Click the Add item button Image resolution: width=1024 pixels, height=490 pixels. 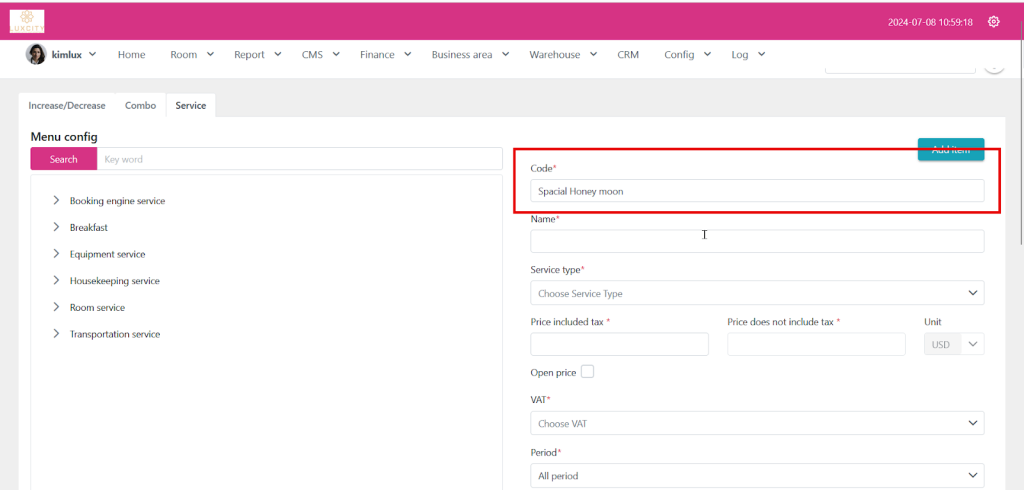950,149
